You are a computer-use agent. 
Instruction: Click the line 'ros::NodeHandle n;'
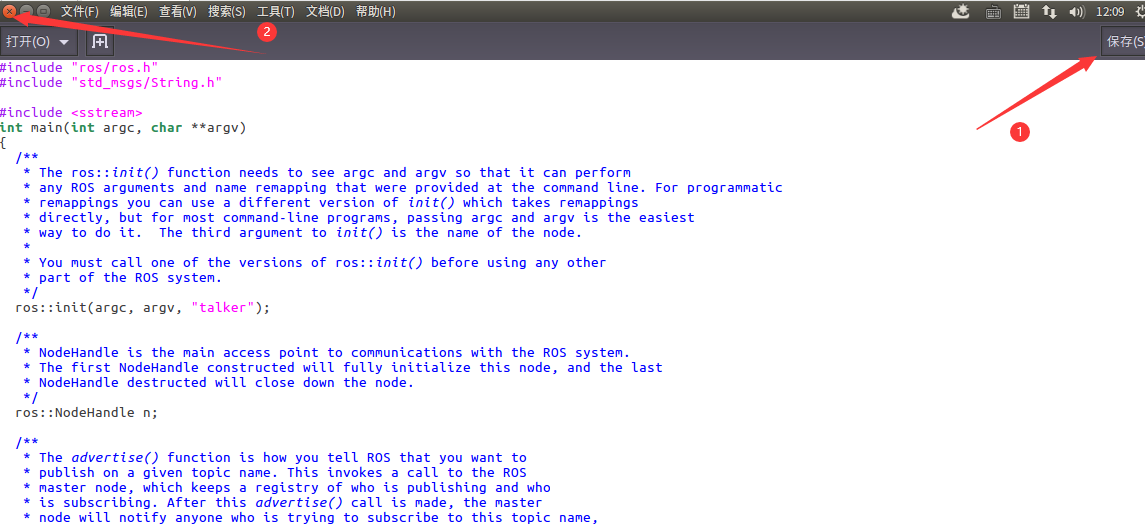86,412
